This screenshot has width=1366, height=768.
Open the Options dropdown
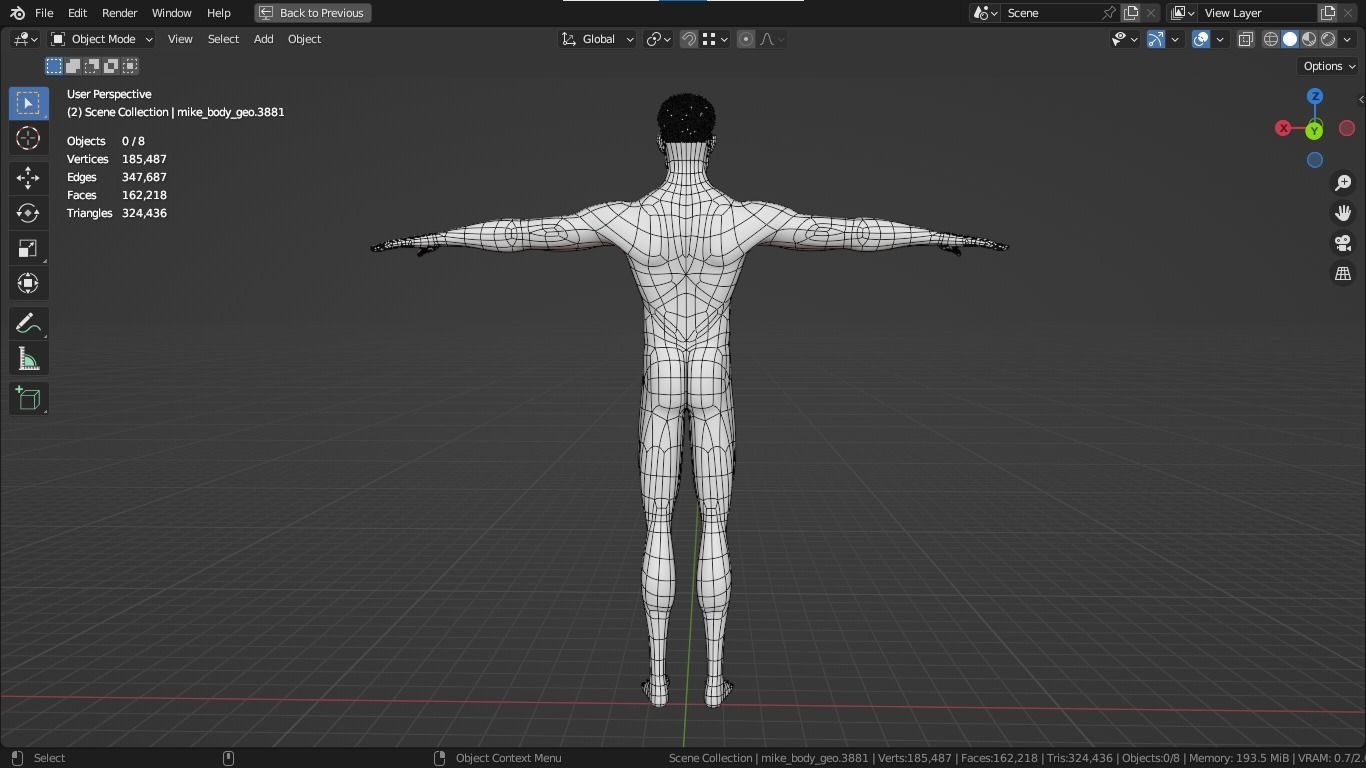point(1329,66)
